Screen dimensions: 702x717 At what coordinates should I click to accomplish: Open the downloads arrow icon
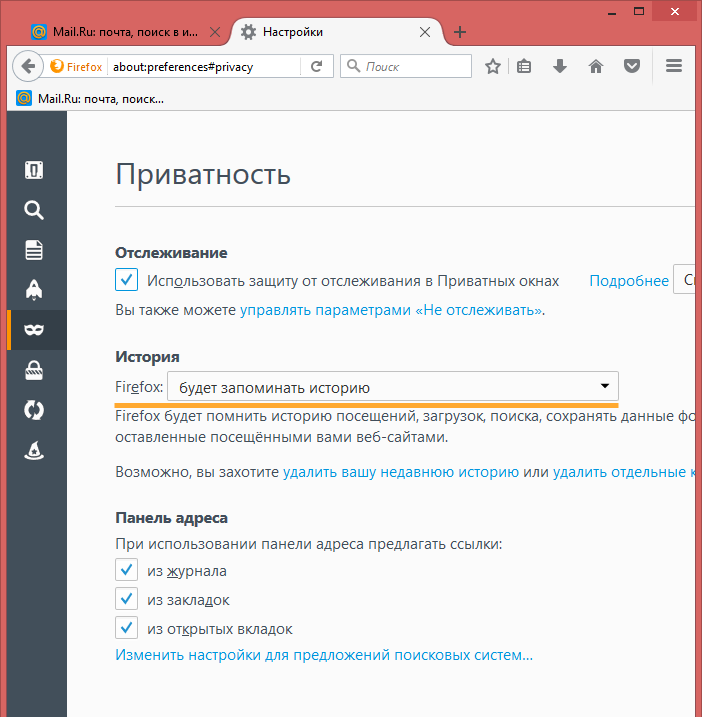tap(560, 67)
